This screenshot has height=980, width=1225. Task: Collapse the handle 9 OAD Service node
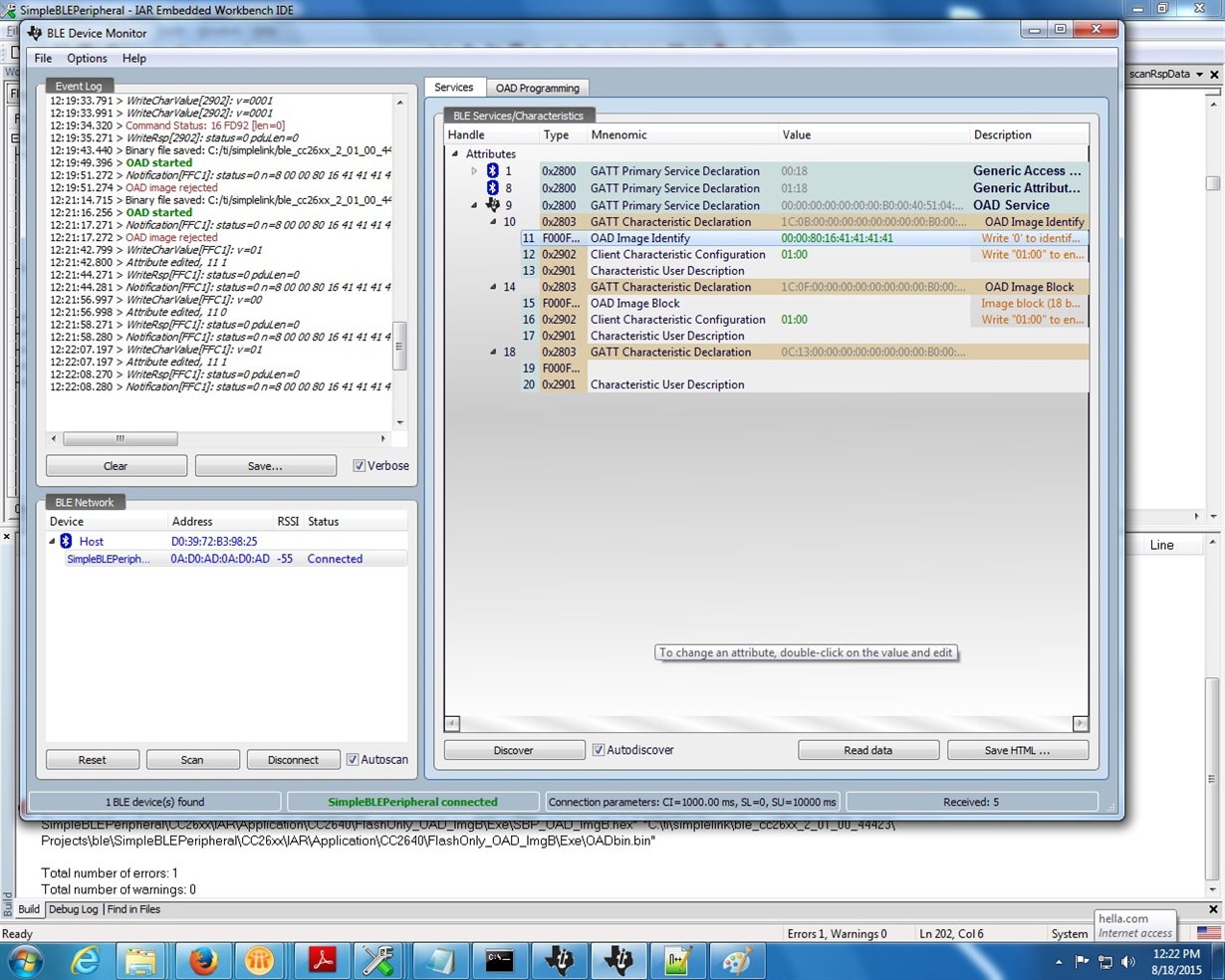(x=475, y=205)
